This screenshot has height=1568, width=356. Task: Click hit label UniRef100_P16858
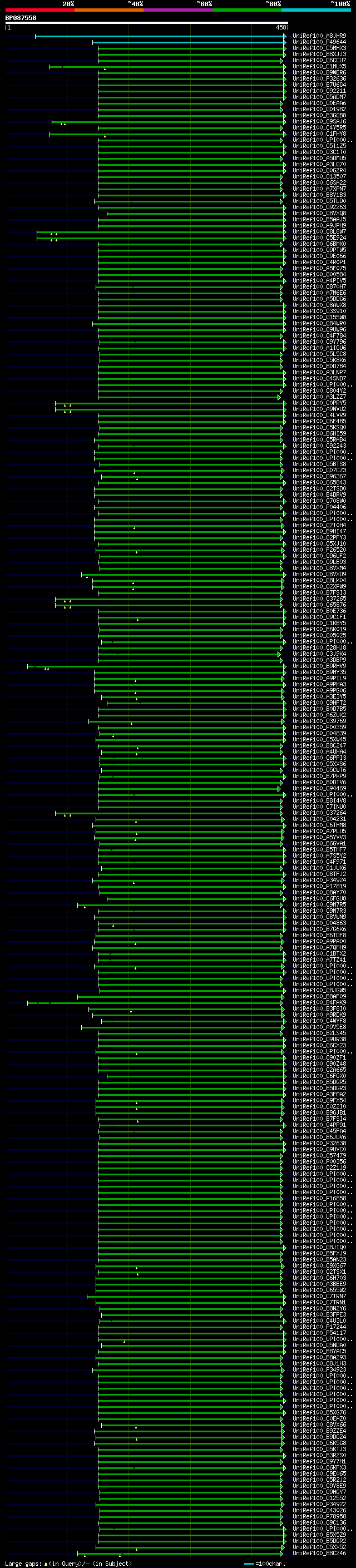pyautogui.click(x=319, y=1198)
